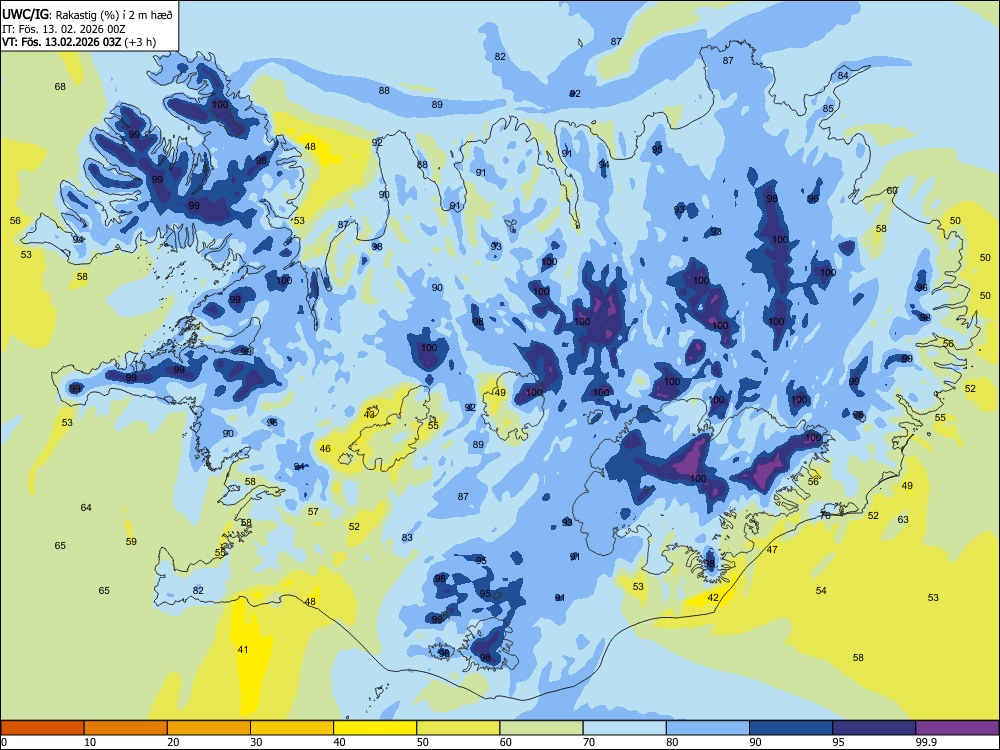The image size is (1000, 750).
Task: Click the map value '63' in the southeast
Action: (x=903, y=520)
